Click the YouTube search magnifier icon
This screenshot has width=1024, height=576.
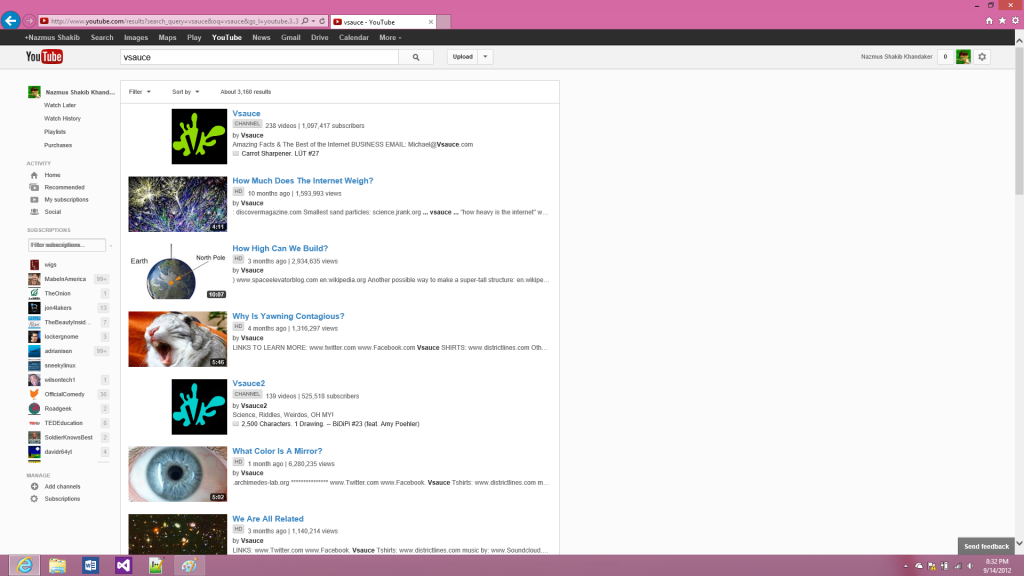pyautogui.click(x=416, y=57)
